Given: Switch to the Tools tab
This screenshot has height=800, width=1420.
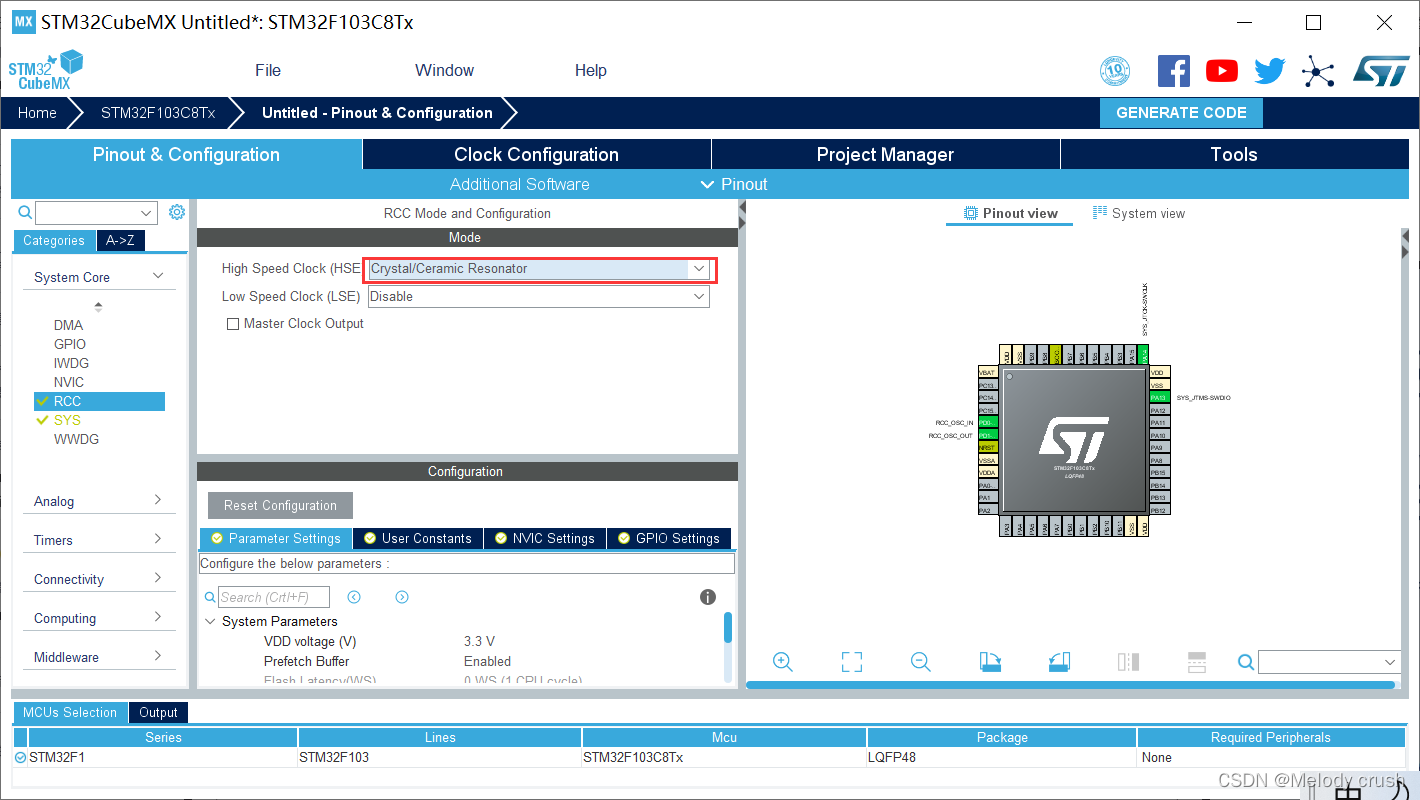Looking at the screenshot, I should point(1234,154).
